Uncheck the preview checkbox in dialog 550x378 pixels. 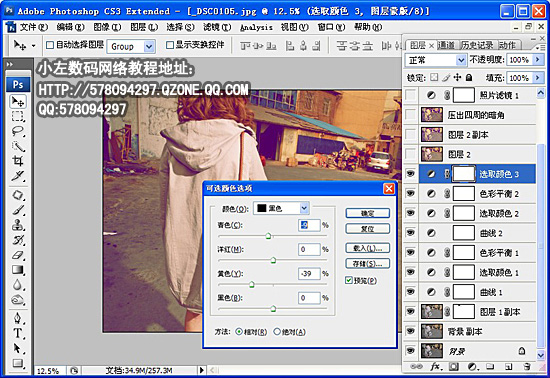(349, 280)
